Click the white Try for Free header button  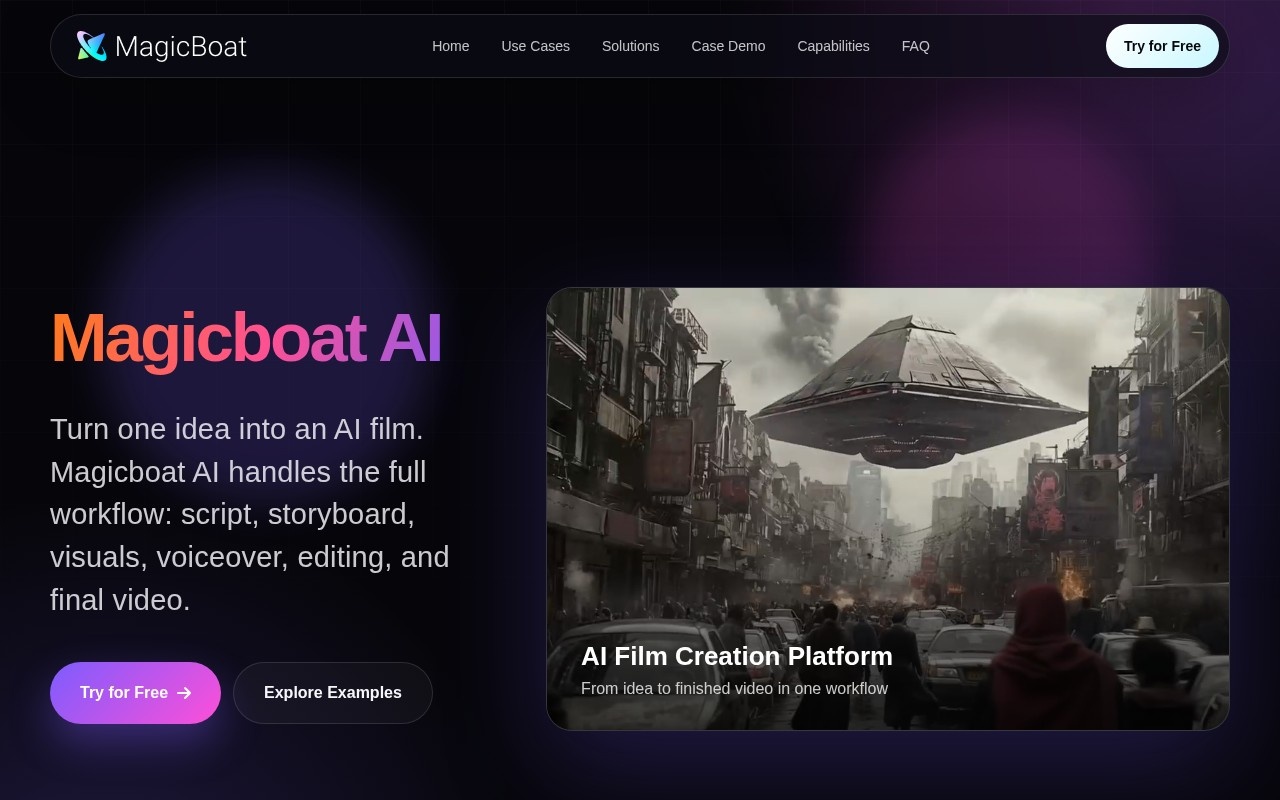point(1162,46)
